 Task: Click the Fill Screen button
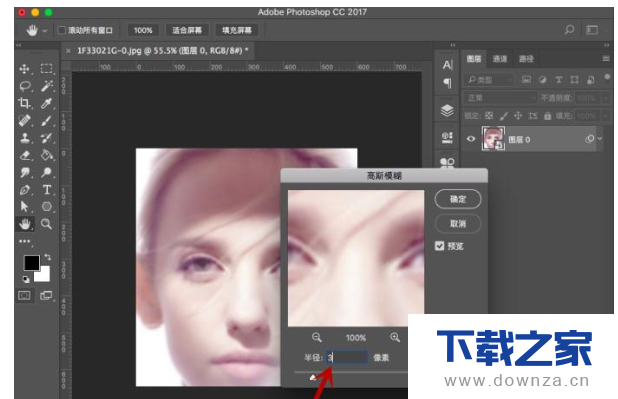click(236, 30)
